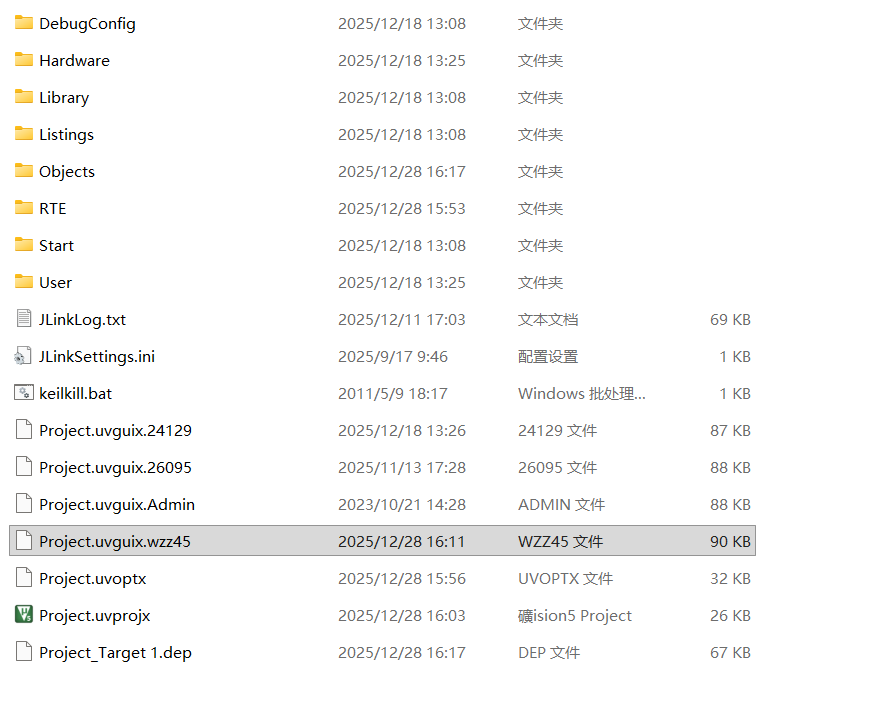Viewport: 876px width, 701px height.
Task: Click the Project.uvoptx file icon
Action: click(23, 577)
